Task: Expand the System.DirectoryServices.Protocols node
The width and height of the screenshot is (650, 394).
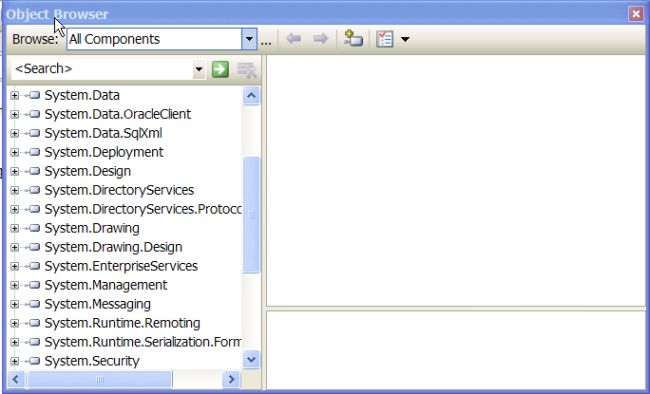Action: point(15,209)
